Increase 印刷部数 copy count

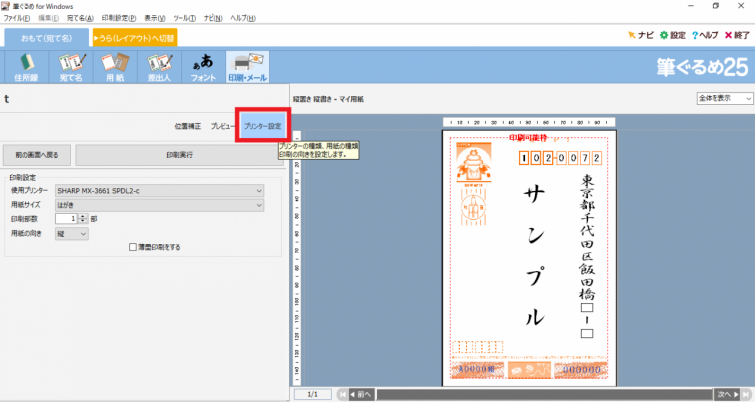point(83,216)
